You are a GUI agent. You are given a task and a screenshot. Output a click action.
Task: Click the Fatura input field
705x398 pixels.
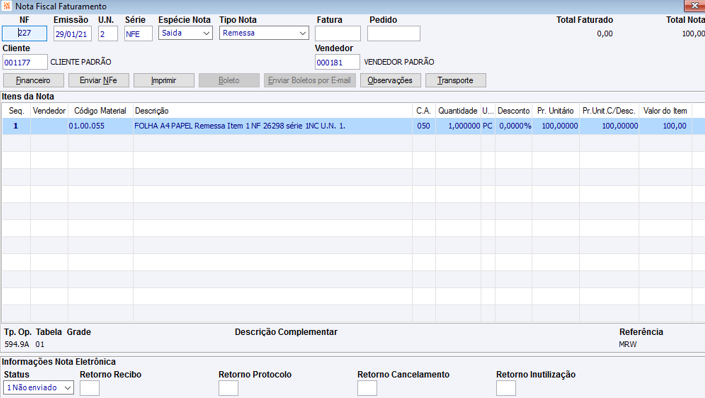pyautogui.click(x=338, y=34)
